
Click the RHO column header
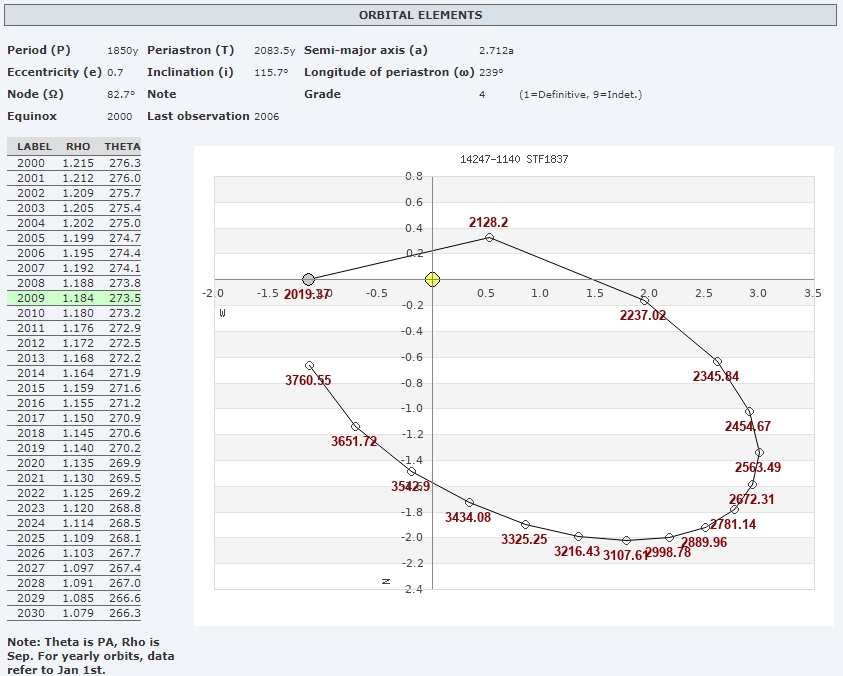(x=78, y=147)
